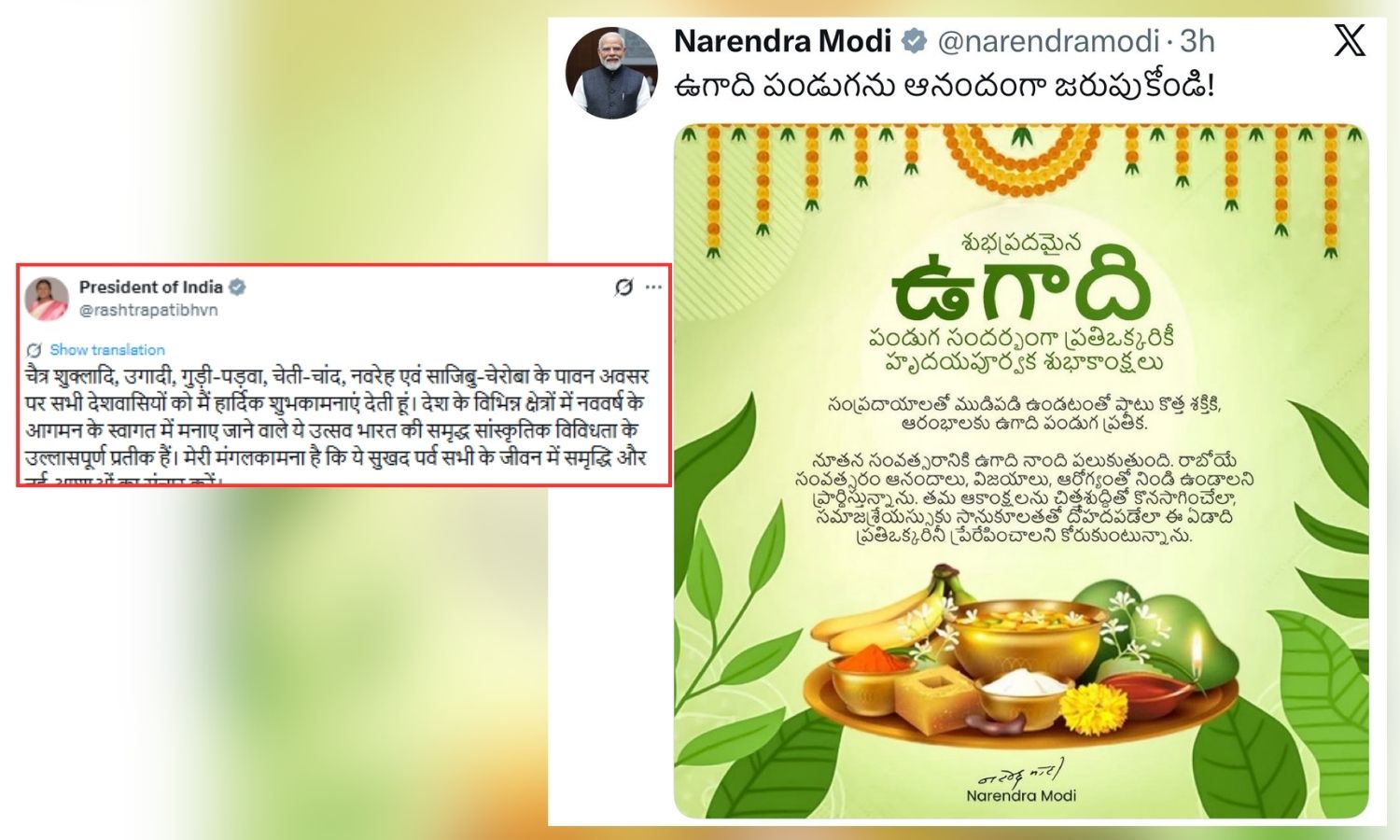Screen dimensions: 1400x840
Task: Show translation of the Hindi tweet
Action: [107, 350]
